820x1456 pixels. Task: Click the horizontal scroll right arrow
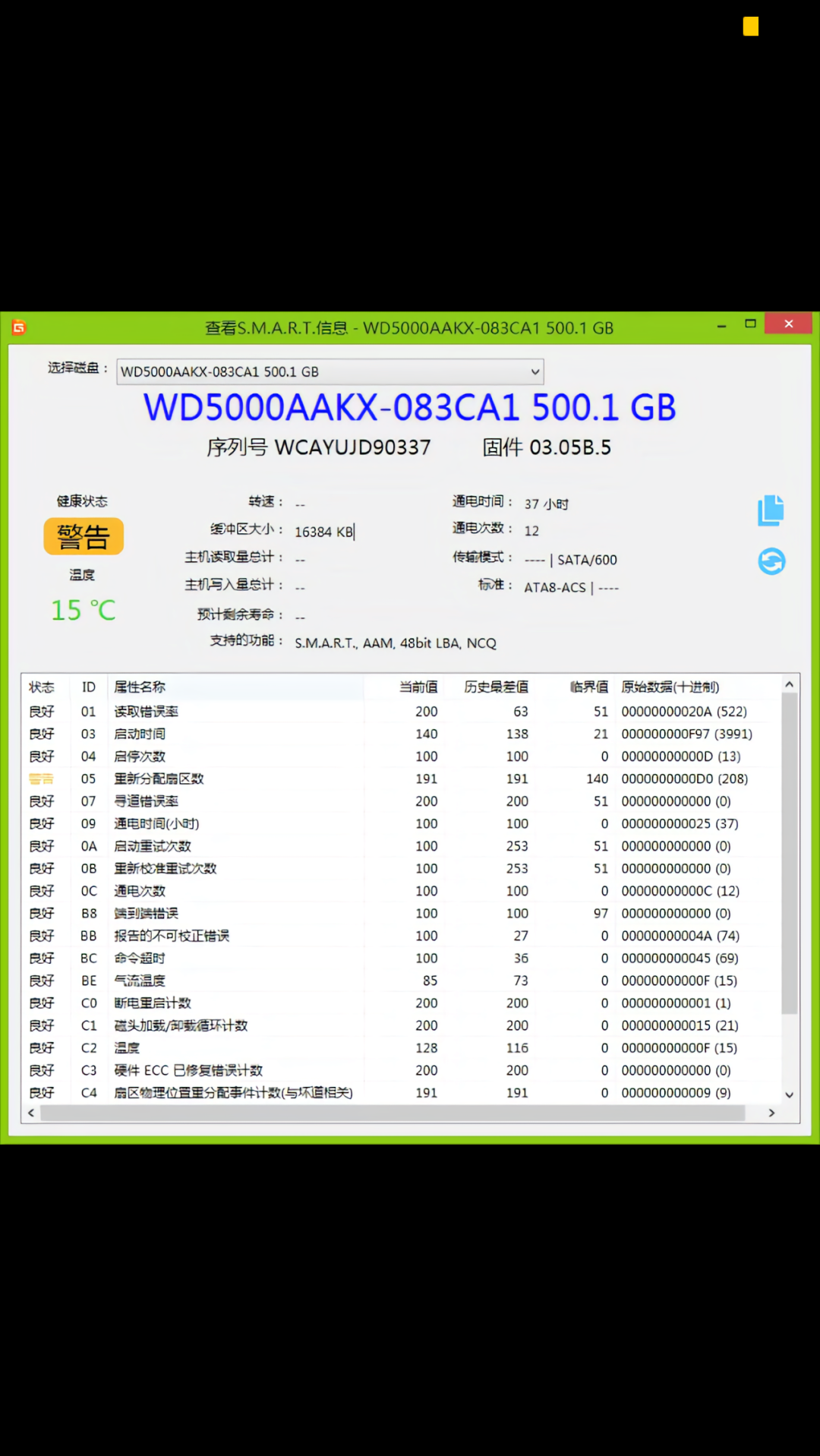[772, 1113]
